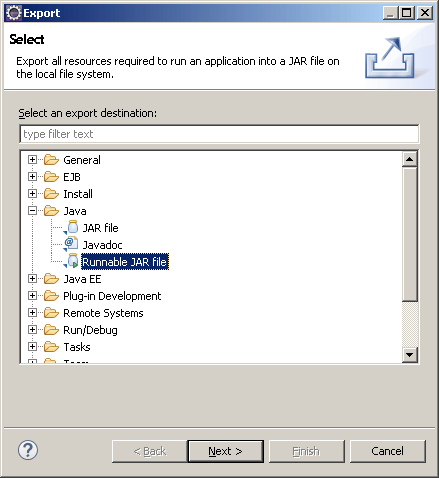Click the Run/Debug folder icon
The height and width of the screenshot is (478, 439).
[51, 330]
